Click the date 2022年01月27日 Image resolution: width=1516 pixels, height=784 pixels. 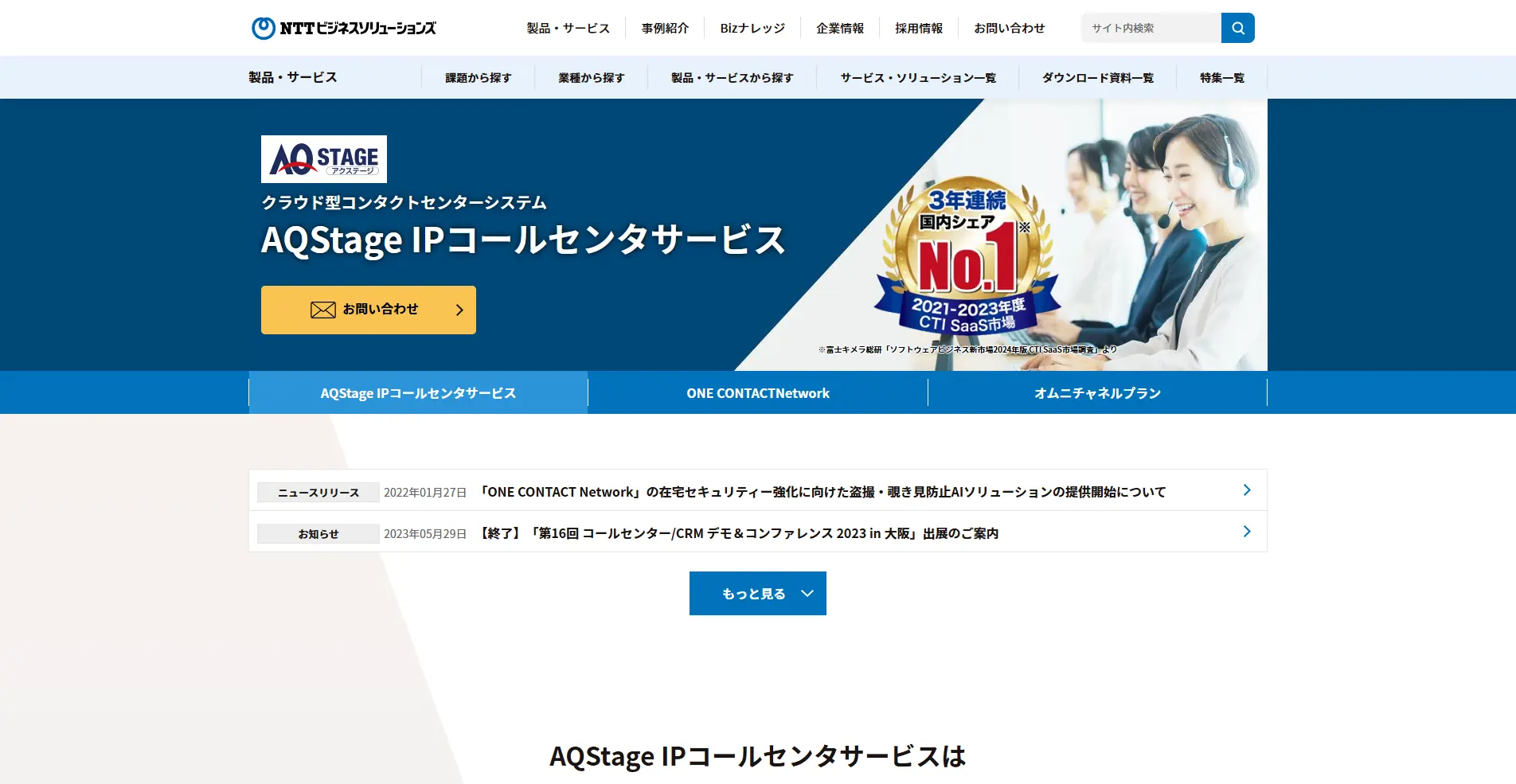[x=425, y=493]
